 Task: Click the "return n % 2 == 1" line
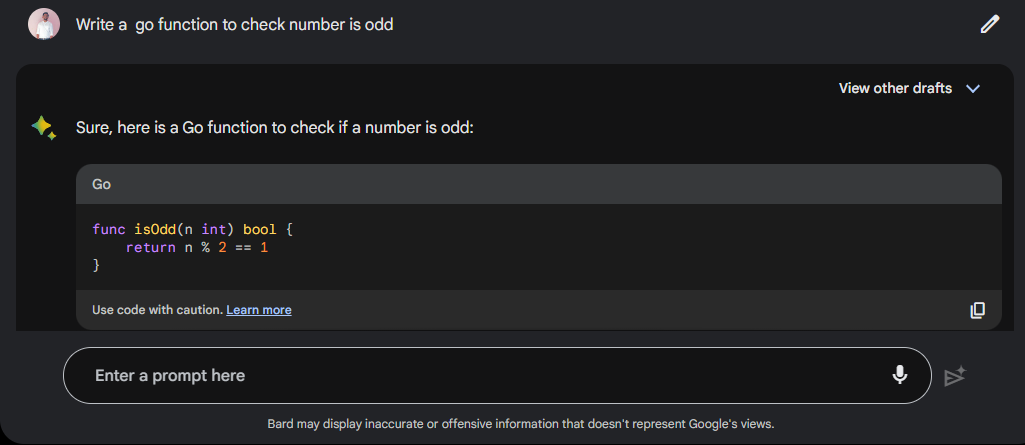pyautogui.click(x=197, y=247)
